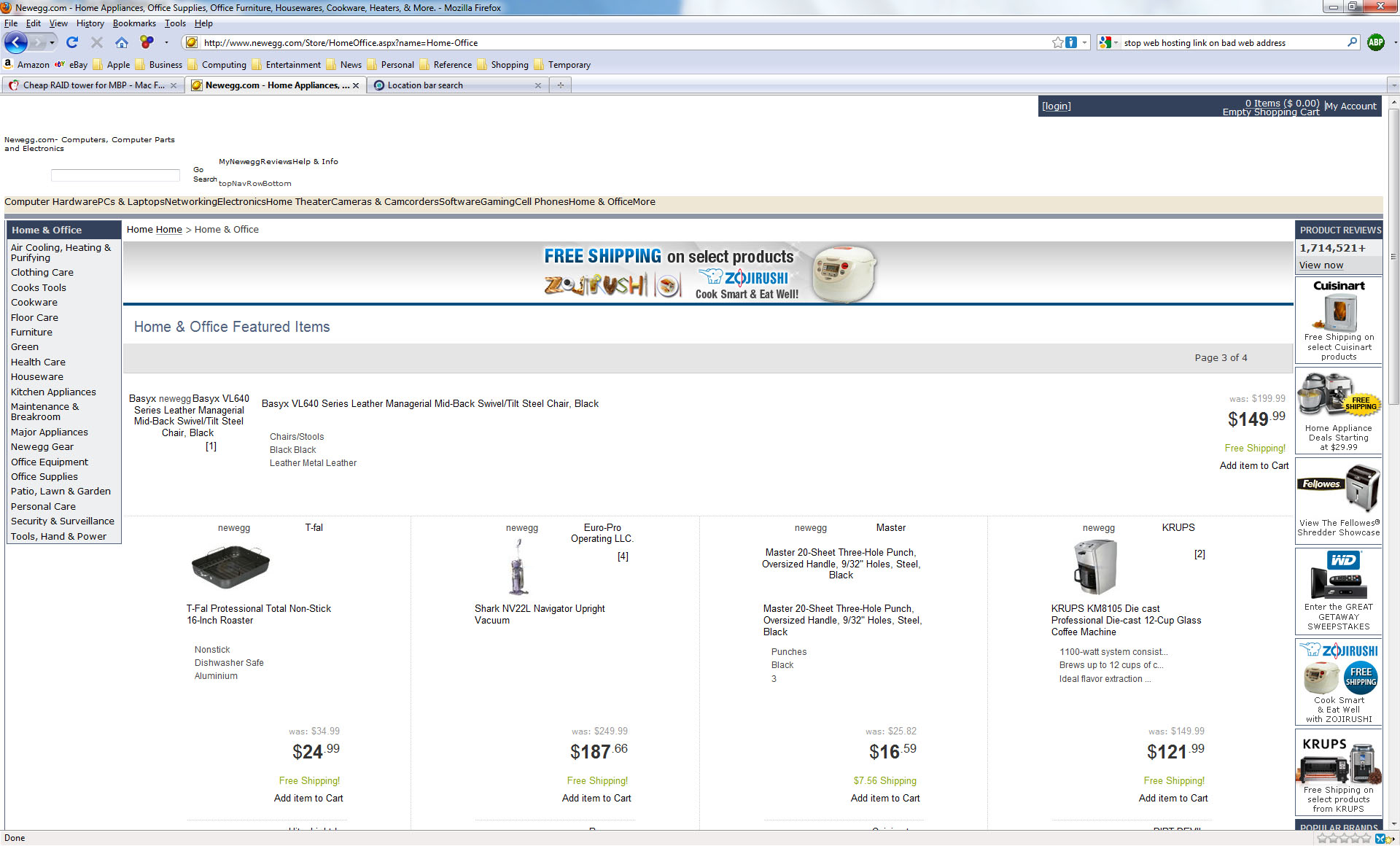Close the Location bar search tab

538,85
